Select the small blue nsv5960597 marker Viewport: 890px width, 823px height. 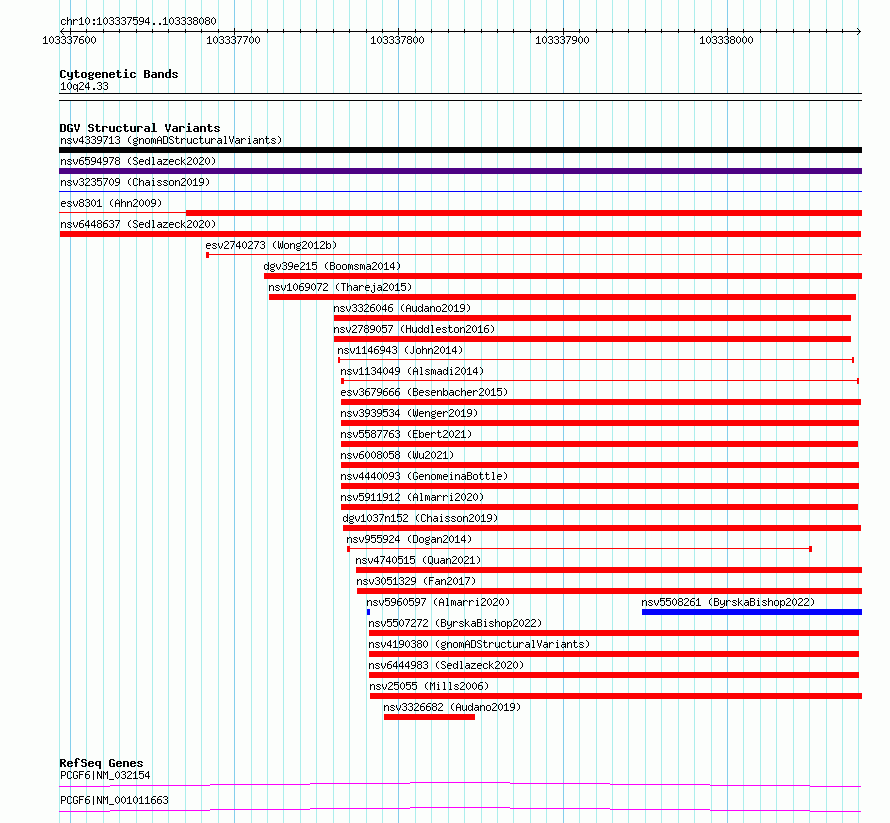coord(368,612)
